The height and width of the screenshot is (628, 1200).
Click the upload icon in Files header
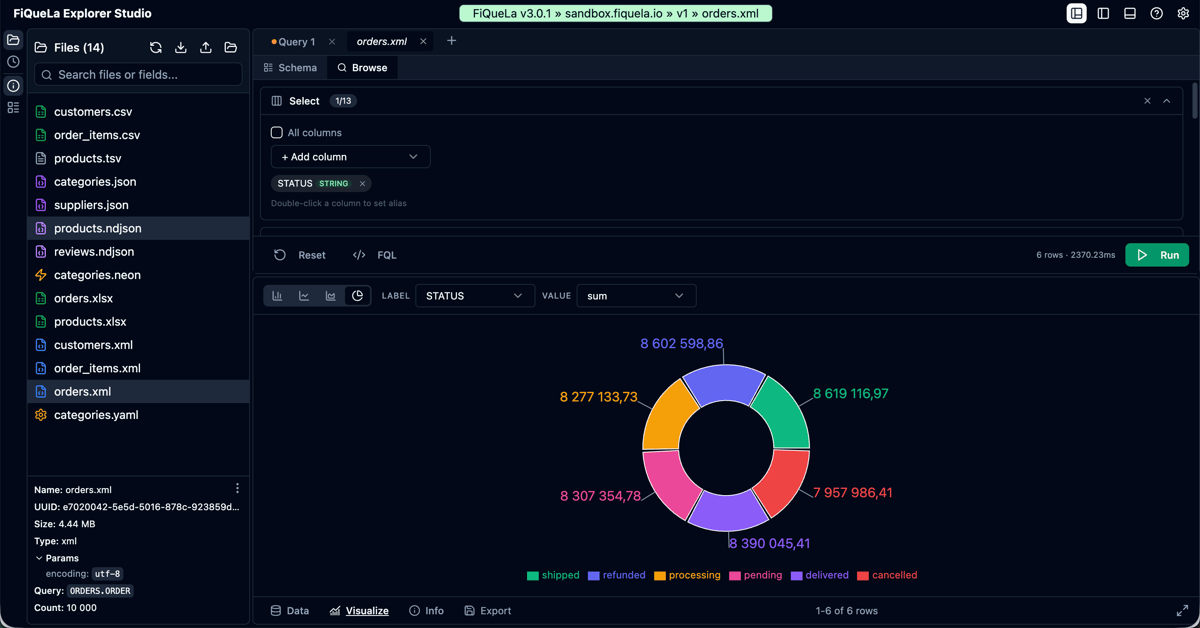206,47
